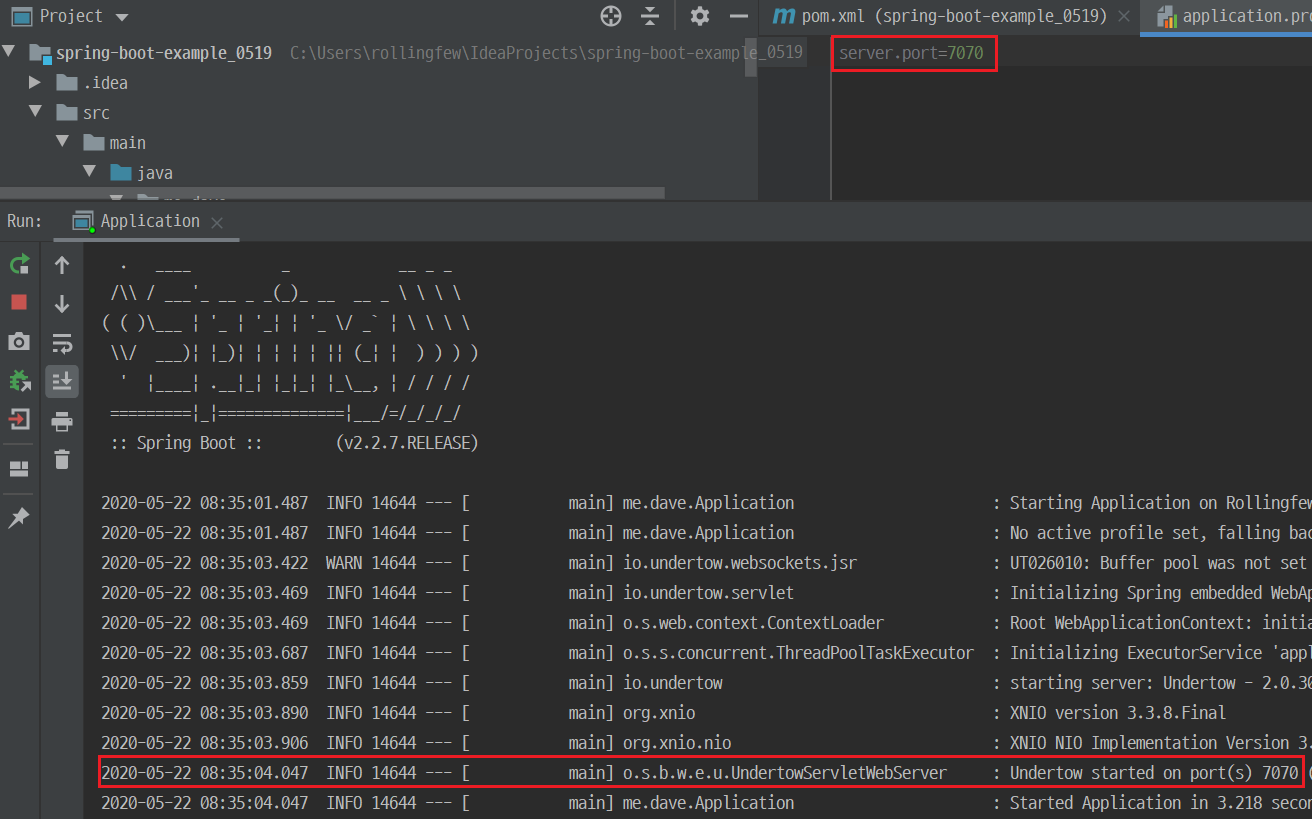Hide the Project panel with minimize dash
This screenshot has height=819, width=1312.
[x=739, y=16]
